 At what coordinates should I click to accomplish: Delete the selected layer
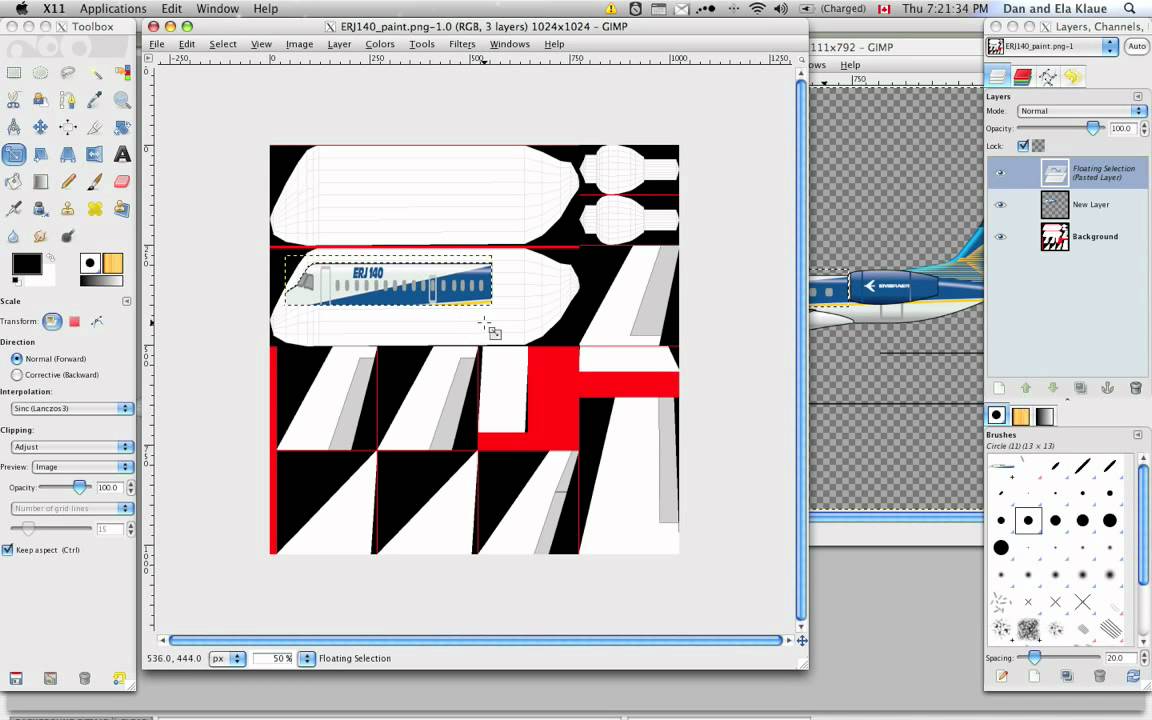pyautogui.click(x=1135, y=388)
